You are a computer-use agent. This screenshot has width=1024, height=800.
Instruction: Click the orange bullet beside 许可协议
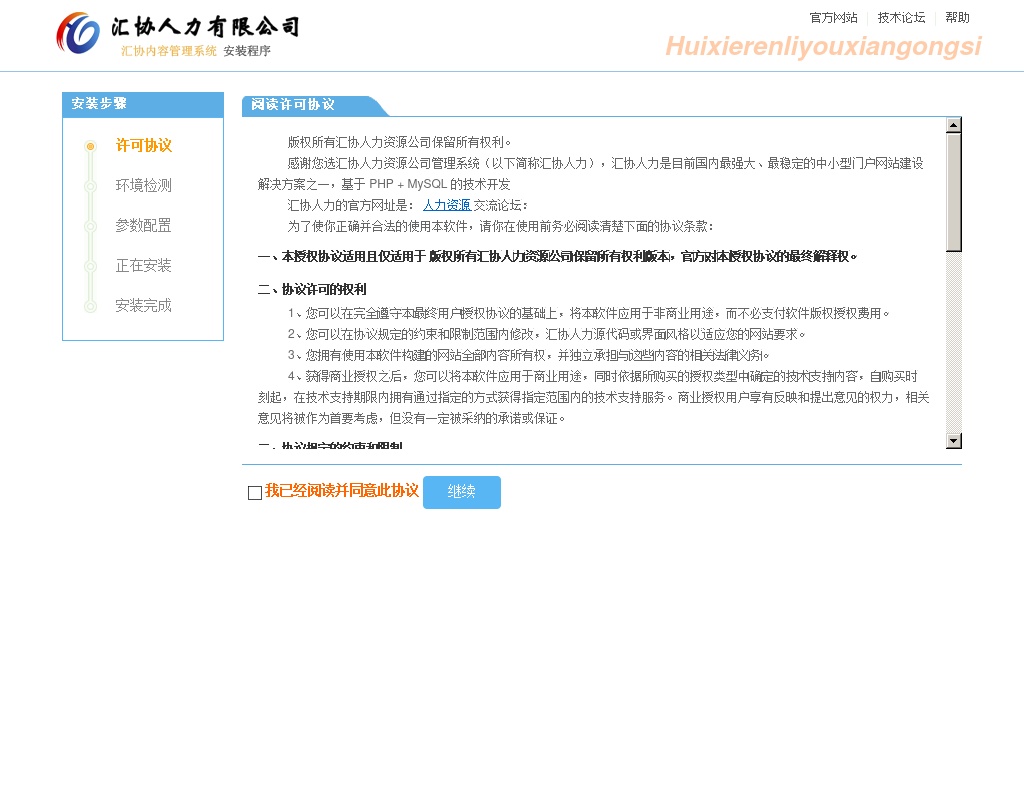click(x=90, y=146)
